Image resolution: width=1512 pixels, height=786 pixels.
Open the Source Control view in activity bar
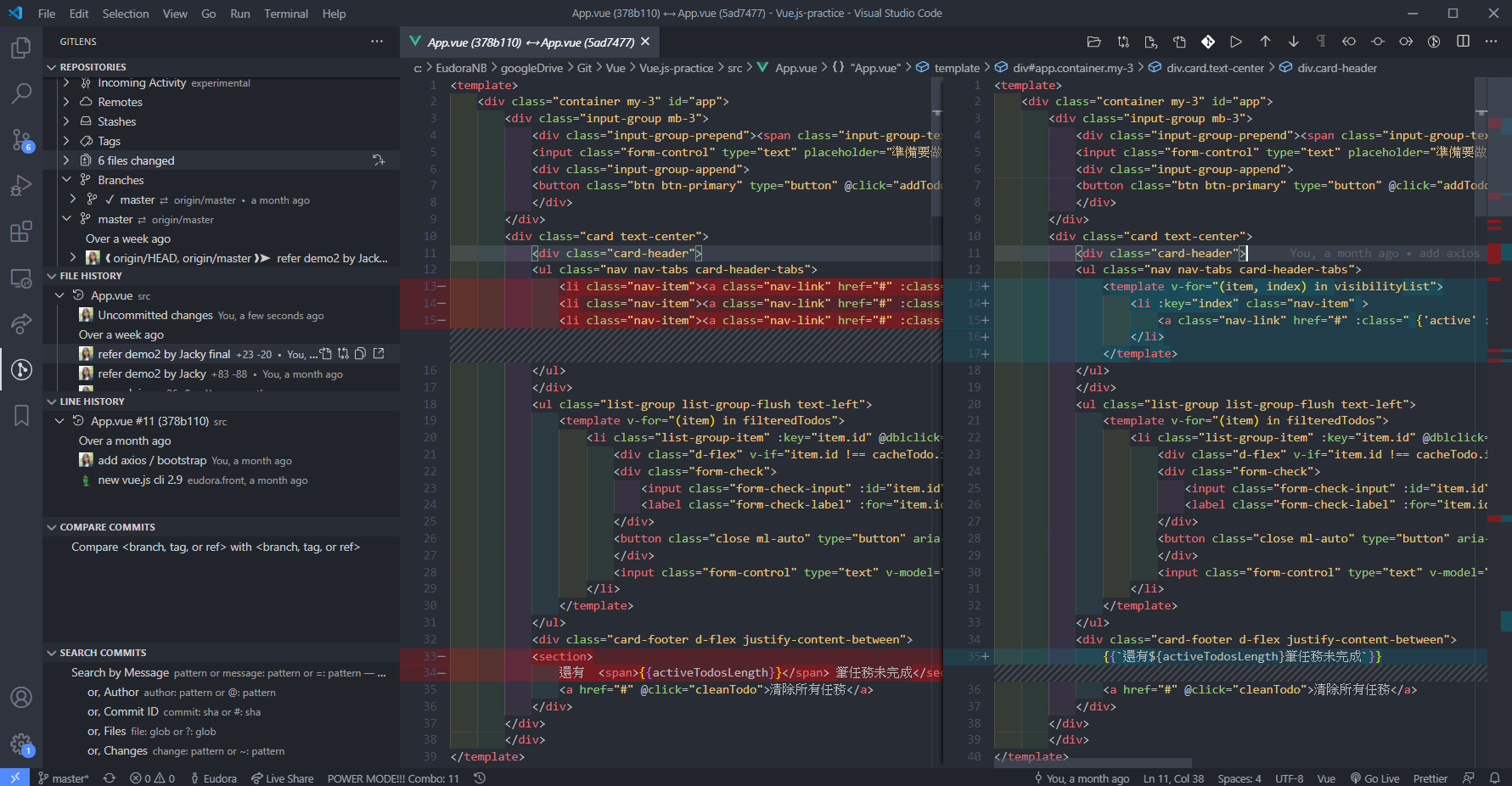click(21, 139)
